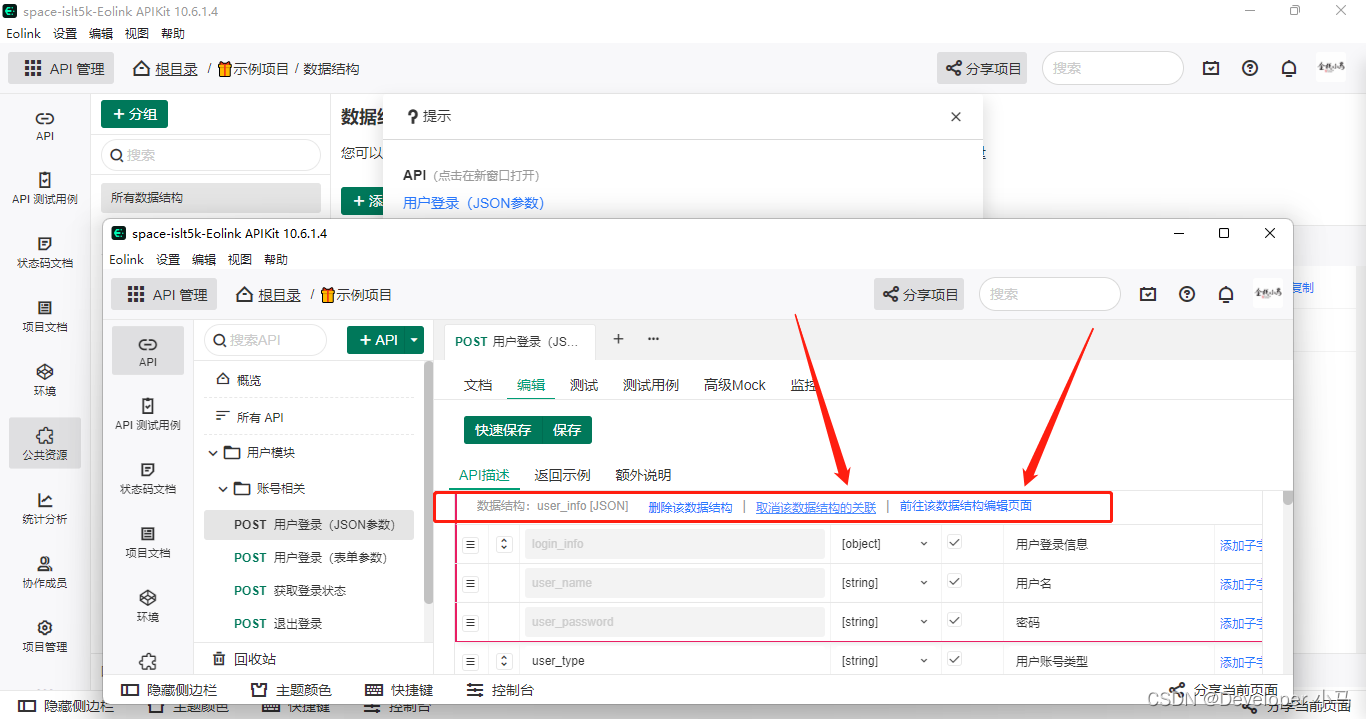1366x719 pixels.
Task: Open 协作成员 in back window sidebar
Action: tap(45, 572)
